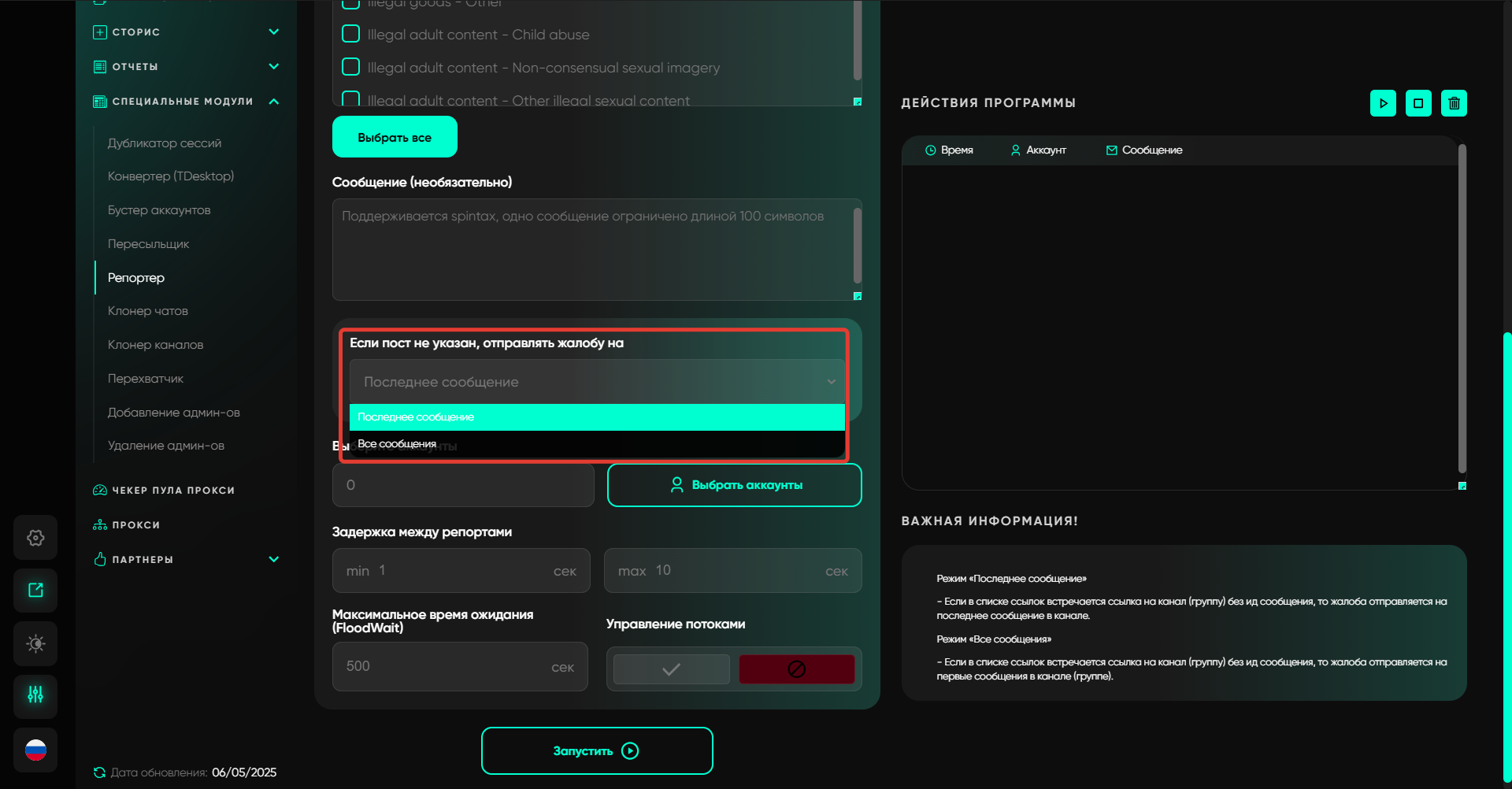Click the external link icon in left bar
This screenshot has width=1512, height=789.
[35, 591]
